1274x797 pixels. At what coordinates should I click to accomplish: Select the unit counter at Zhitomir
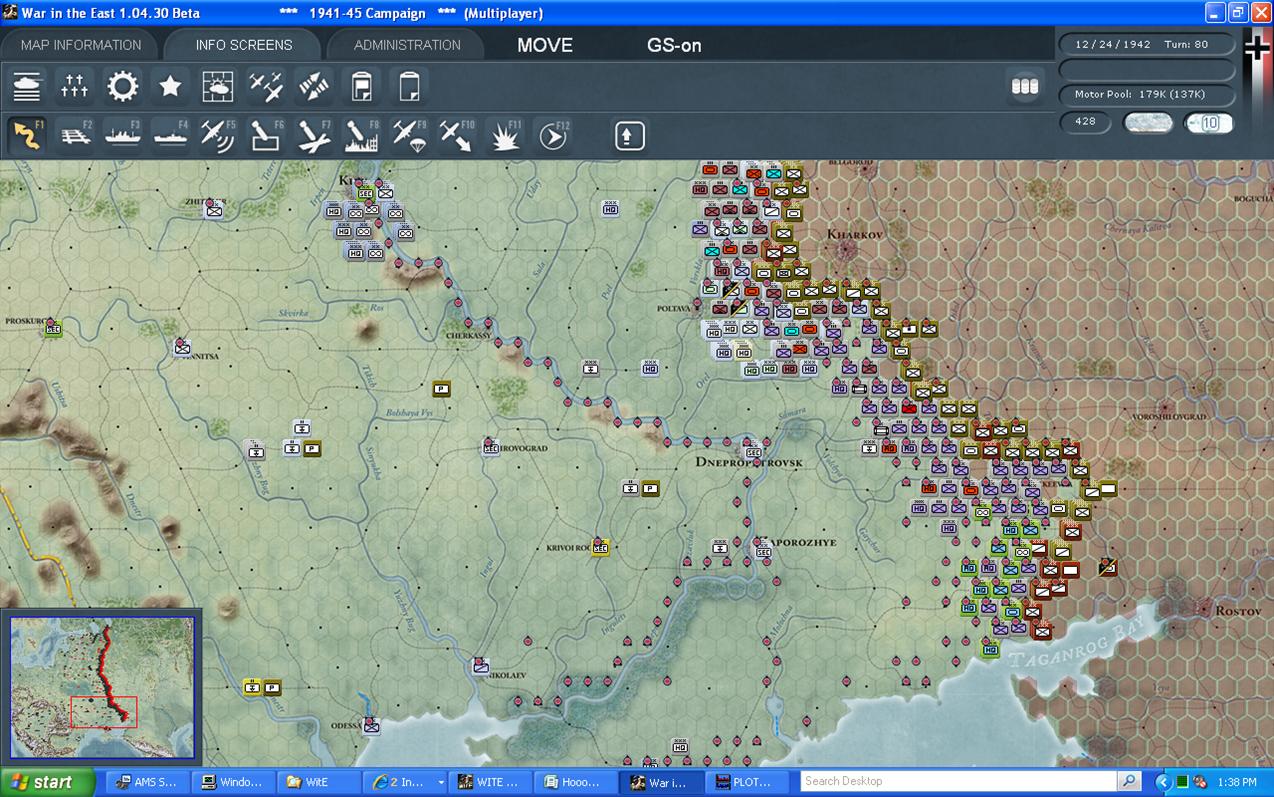[214, 209]
